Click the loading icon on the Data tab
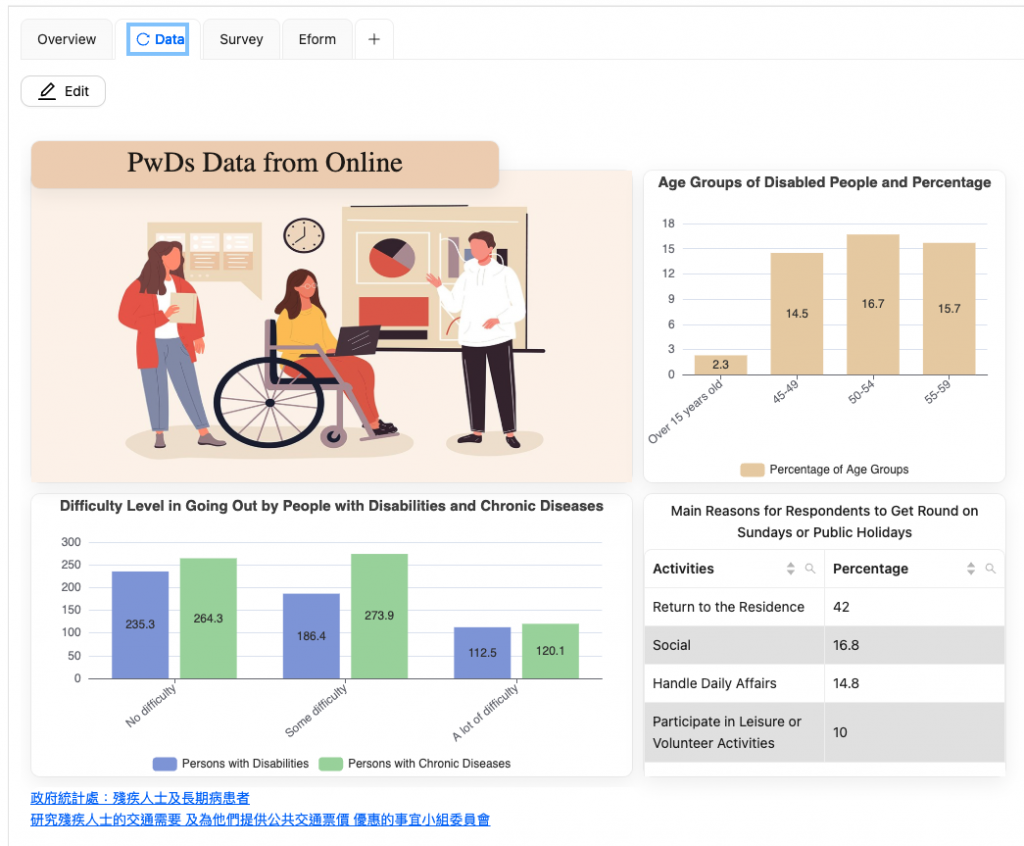Image resolution: width=1024 pixels, height=846 pixels. click(143, 39)
